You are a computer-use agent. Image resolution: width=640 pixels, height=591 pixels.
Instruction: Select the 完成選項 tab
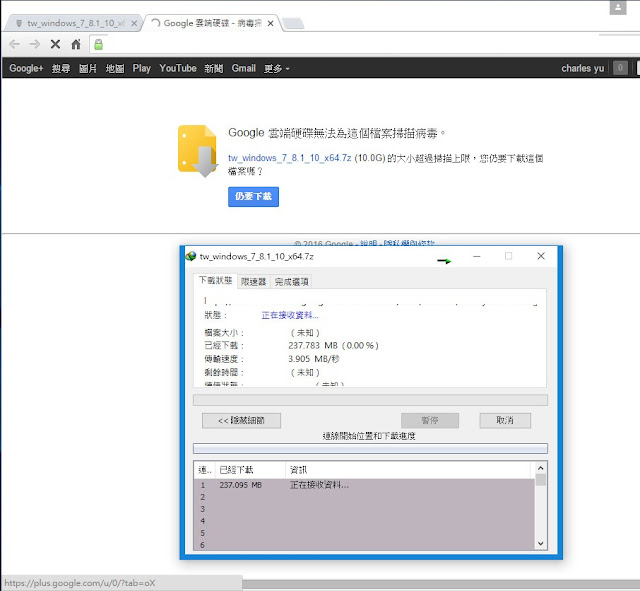(x=291, y=282)
